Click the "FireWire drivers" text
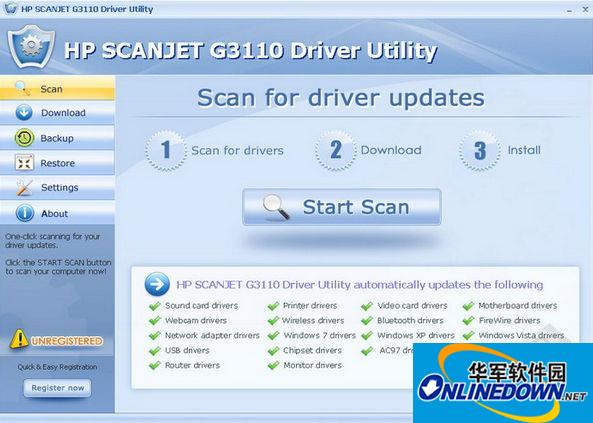The height and width of the screenshot is (423, 593). pyautogui.click(x=509, y=320)
